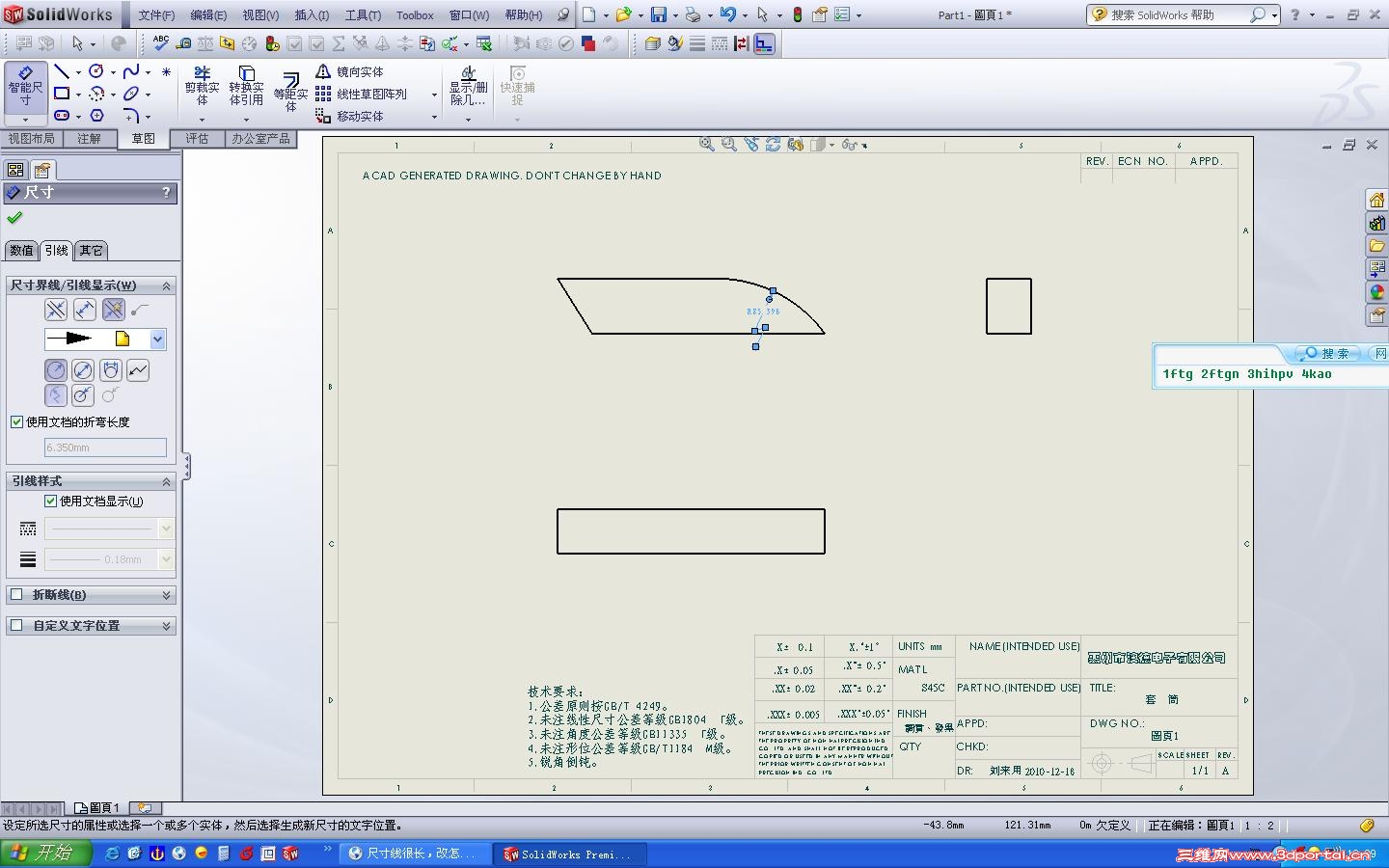Collapse the 引线样式 section
1389x868 pixels.
[166, 481]
